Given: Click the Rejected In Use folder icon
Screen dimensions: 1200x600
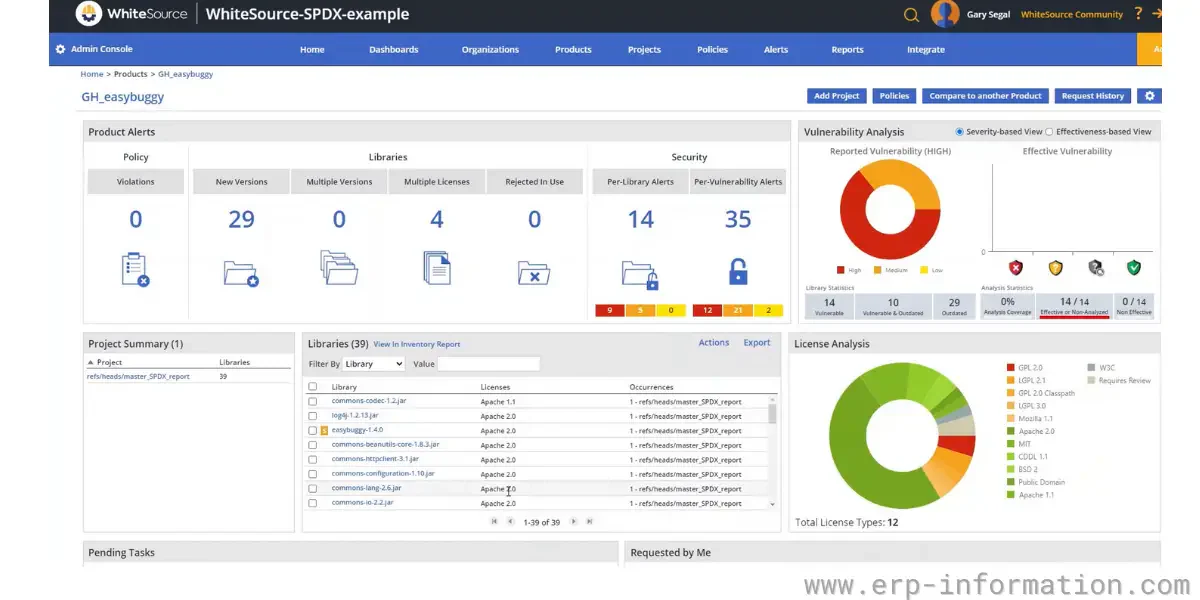Looking at the screenshot, I should tap(534, 273).
